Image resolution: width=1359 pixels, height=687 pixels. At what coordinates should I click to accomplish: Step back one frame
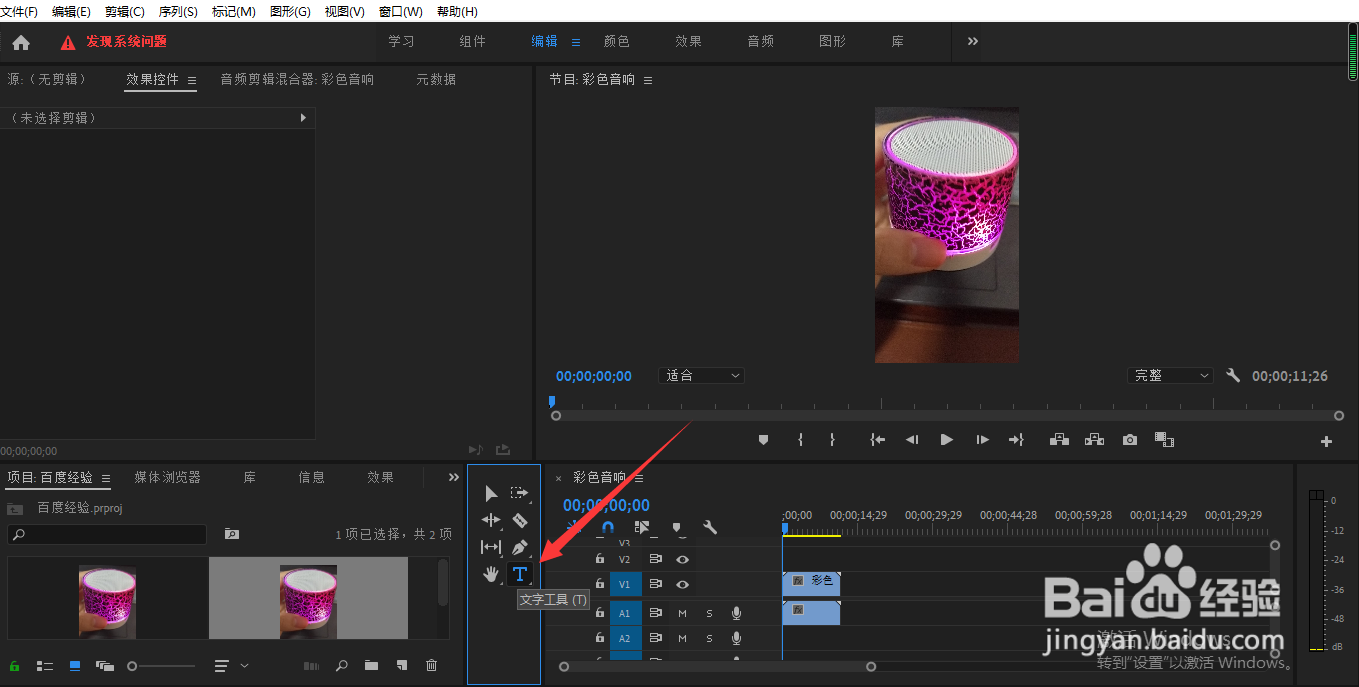(x=912, y=439)
